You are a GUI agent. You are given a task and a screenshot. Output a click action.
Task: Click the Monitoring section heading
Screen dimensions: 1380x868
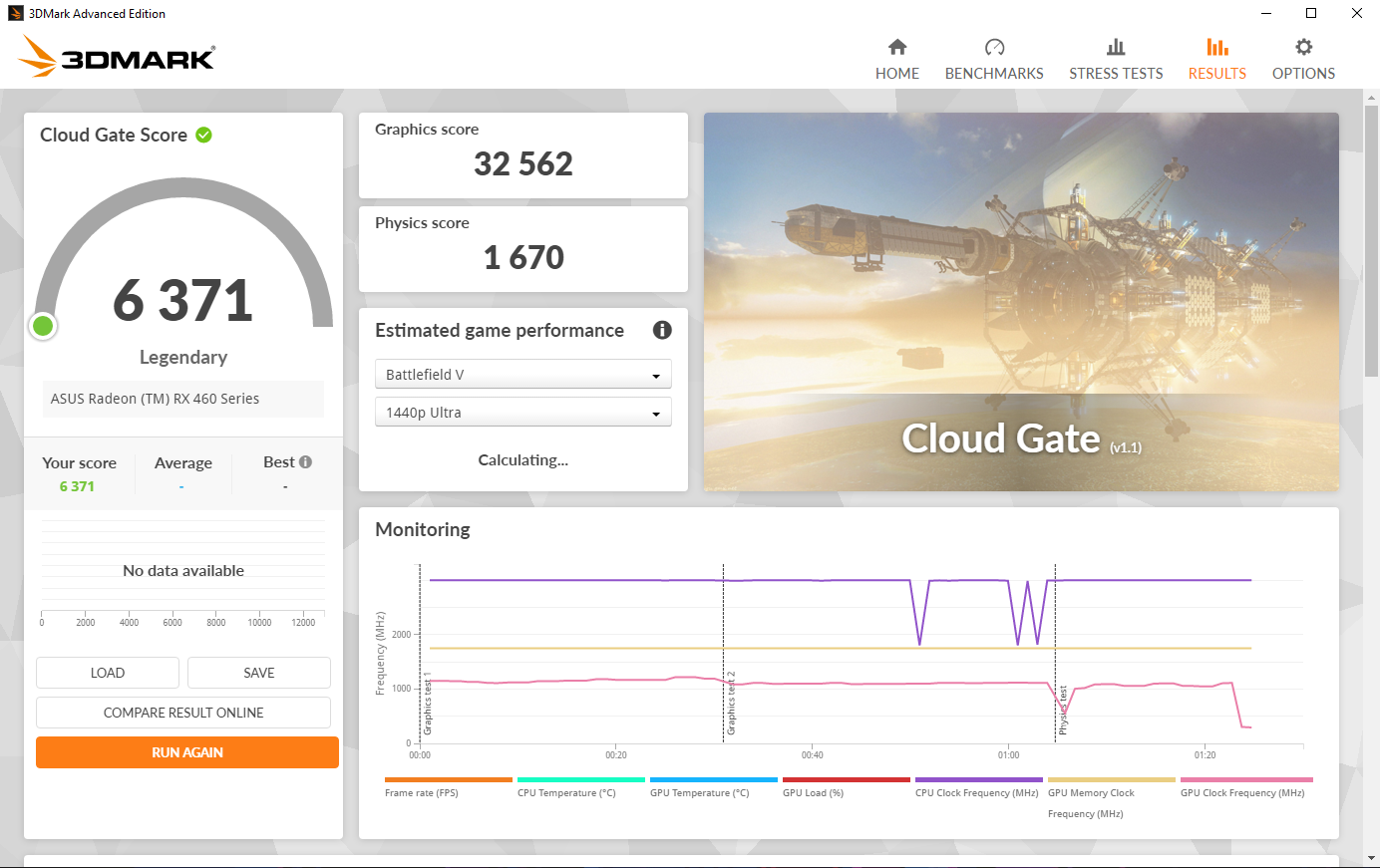(x=423, y=529)
